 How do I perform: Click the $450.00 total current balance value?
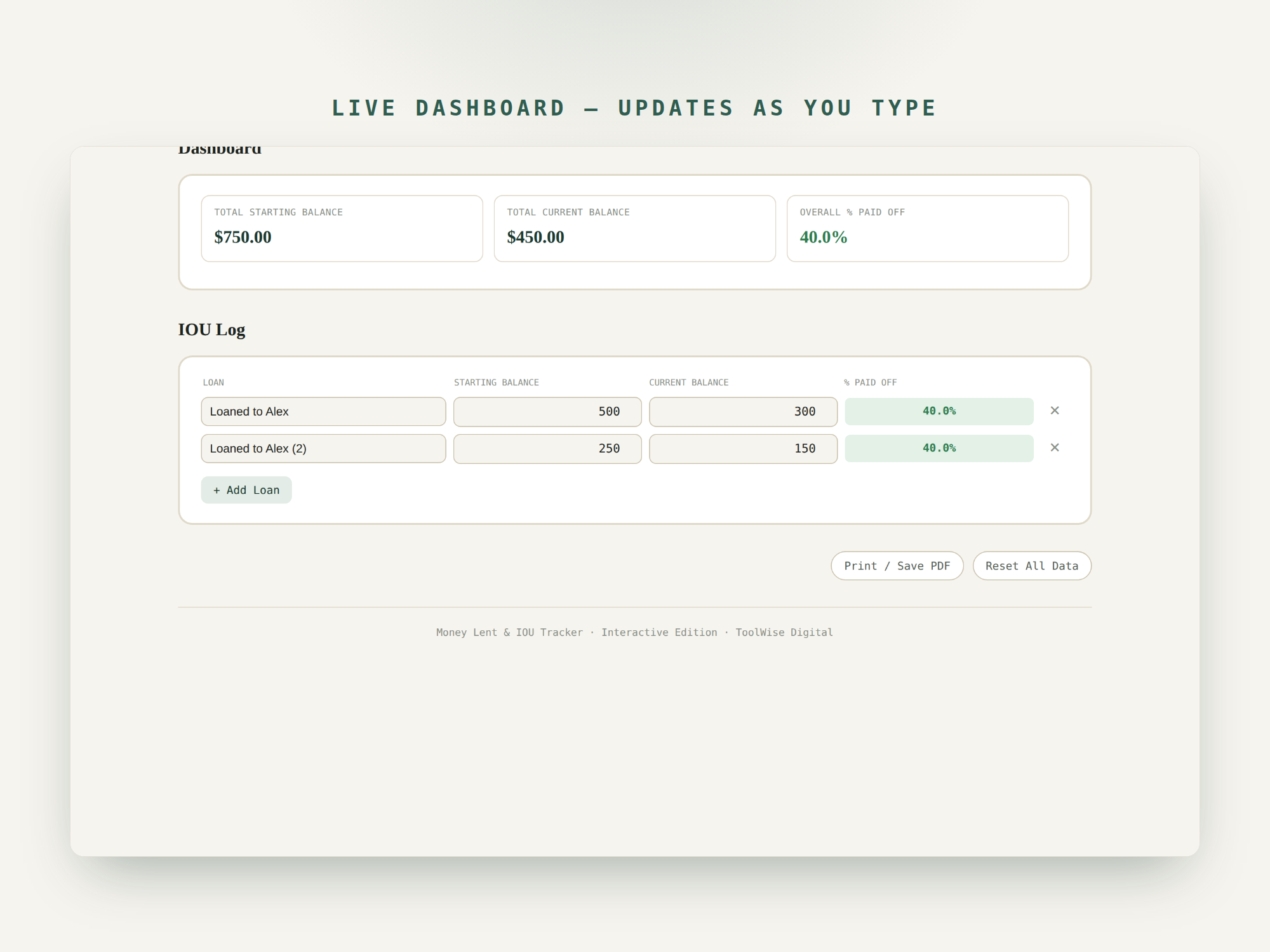[535, 237]
